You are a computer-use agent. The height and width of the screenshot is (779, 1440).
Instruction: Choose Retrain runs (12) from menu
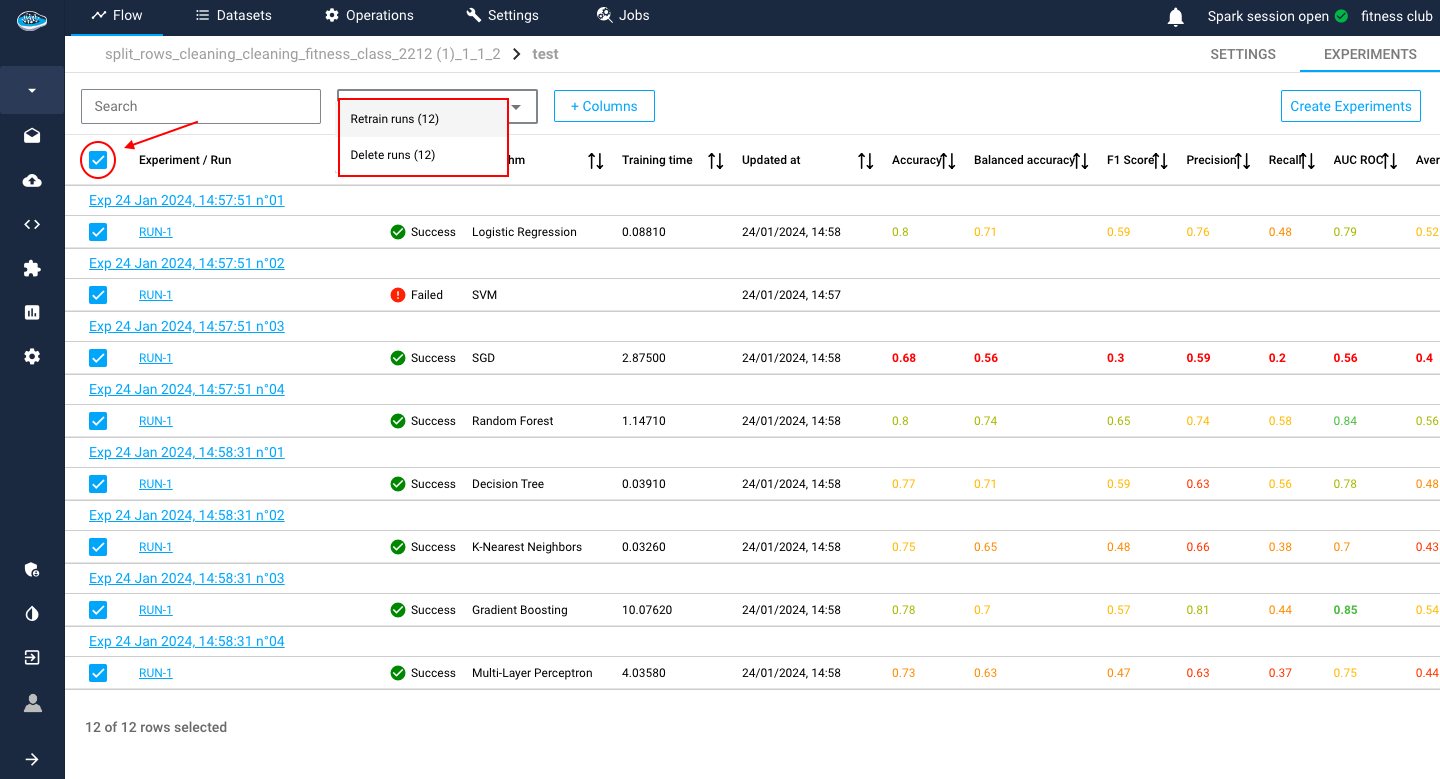(x=395, y=119)
